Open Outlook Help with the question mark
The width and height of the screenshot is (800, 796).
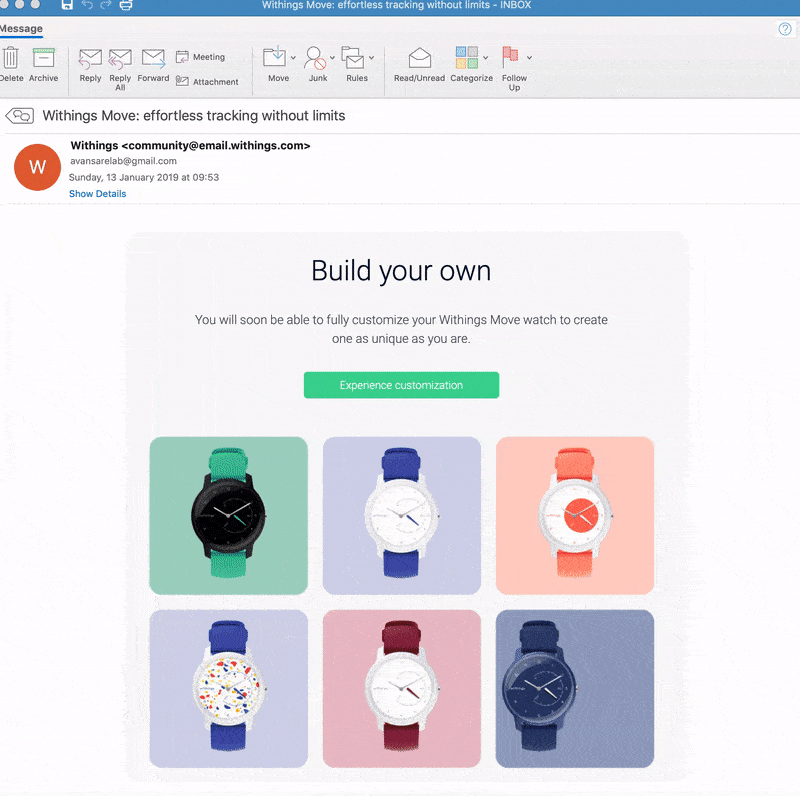click(786, 29)
